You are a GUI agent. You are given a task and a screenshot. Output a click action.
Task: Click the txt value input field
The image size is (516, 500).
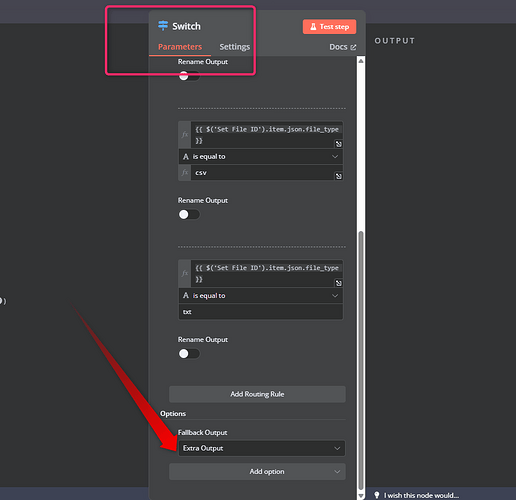[261, 312]
